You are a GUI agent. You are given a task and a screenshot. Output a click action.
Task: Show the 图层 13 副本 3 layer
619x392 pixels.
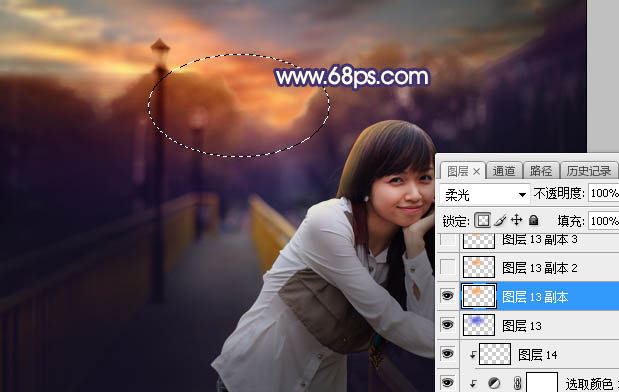tap(448, 240)
